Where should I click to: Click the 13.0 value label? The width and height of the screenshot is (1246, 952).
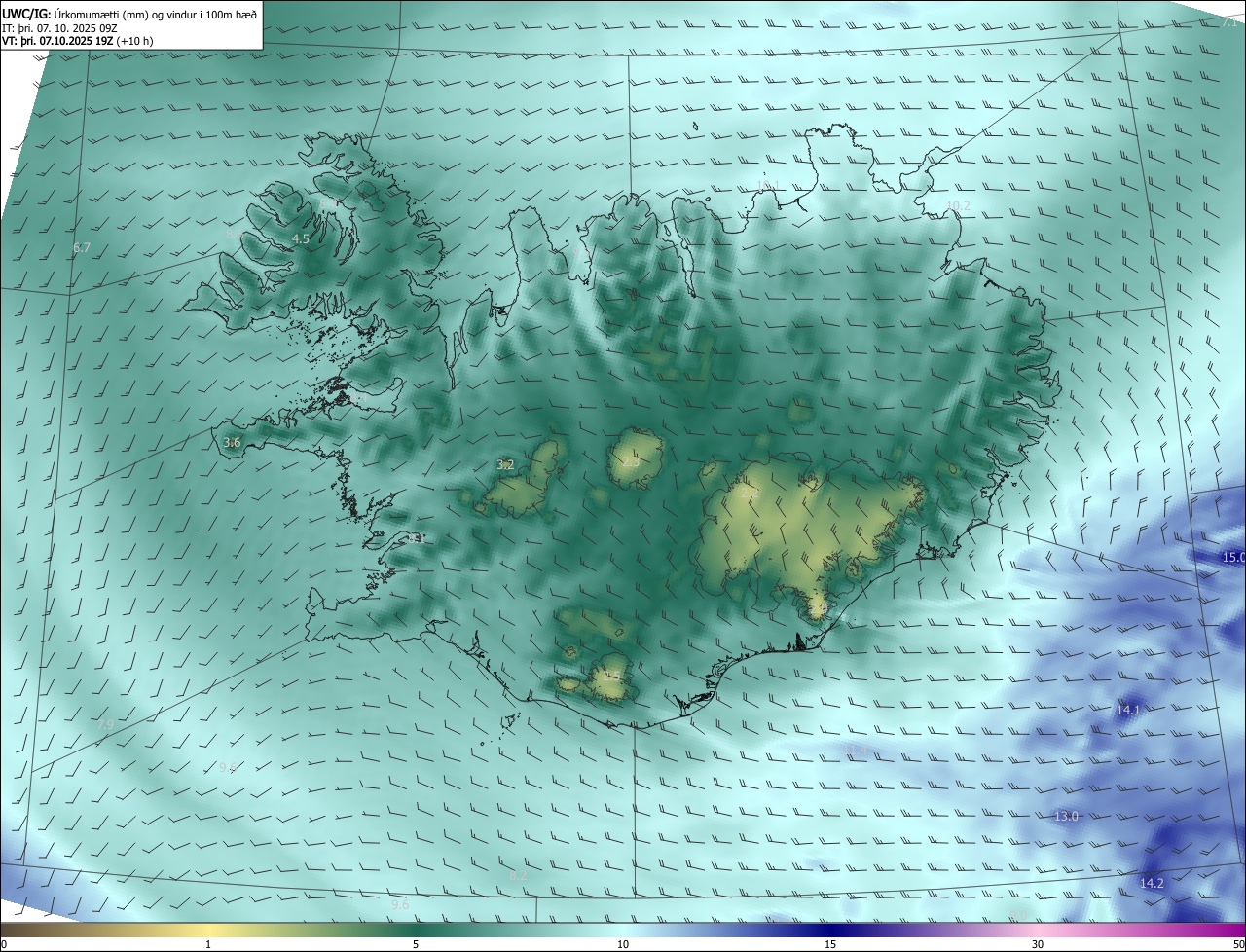tap(1066, 816)
